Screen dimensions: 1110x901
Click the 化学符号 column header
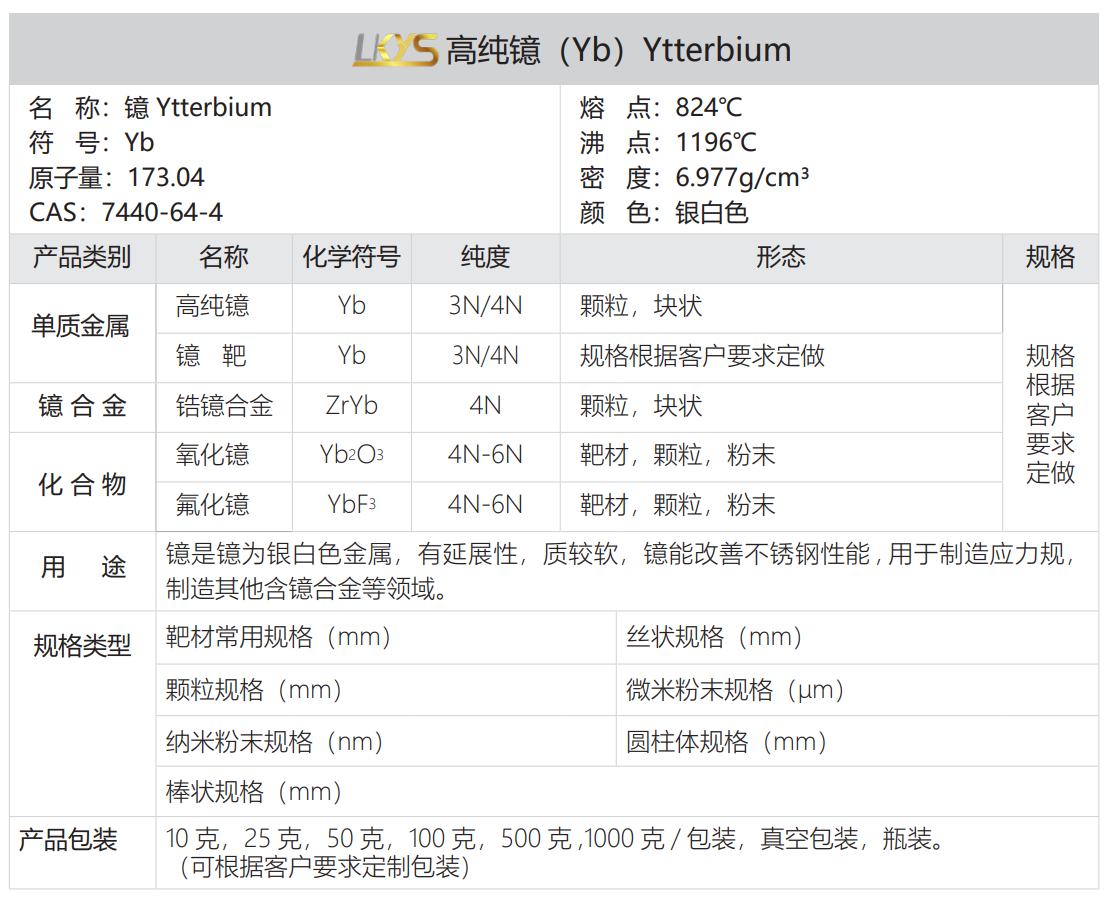coord(351,258)
